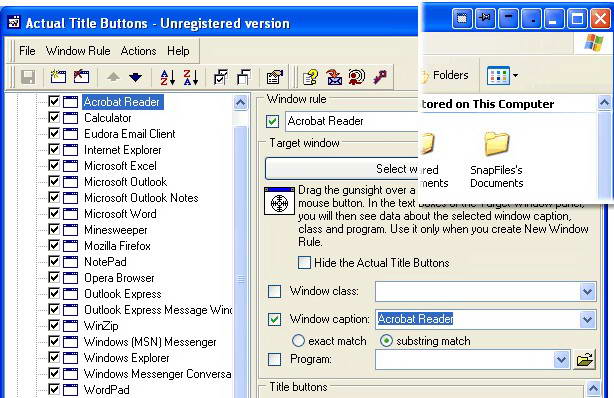Image resolution: width=614 pixels, height=398 pixels.
Task: Uncheck the Calculator rule checkbox
Action: (54, 118)
